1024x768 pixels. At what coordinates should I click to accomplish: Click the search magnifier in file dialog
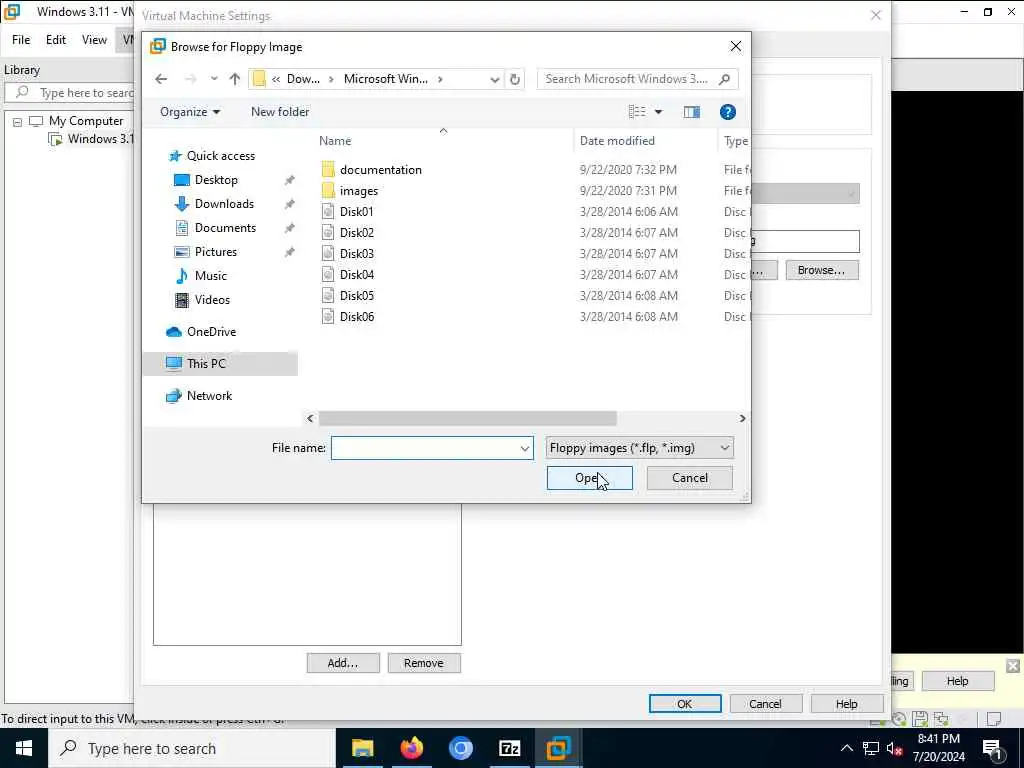click(x=724, y=79)
